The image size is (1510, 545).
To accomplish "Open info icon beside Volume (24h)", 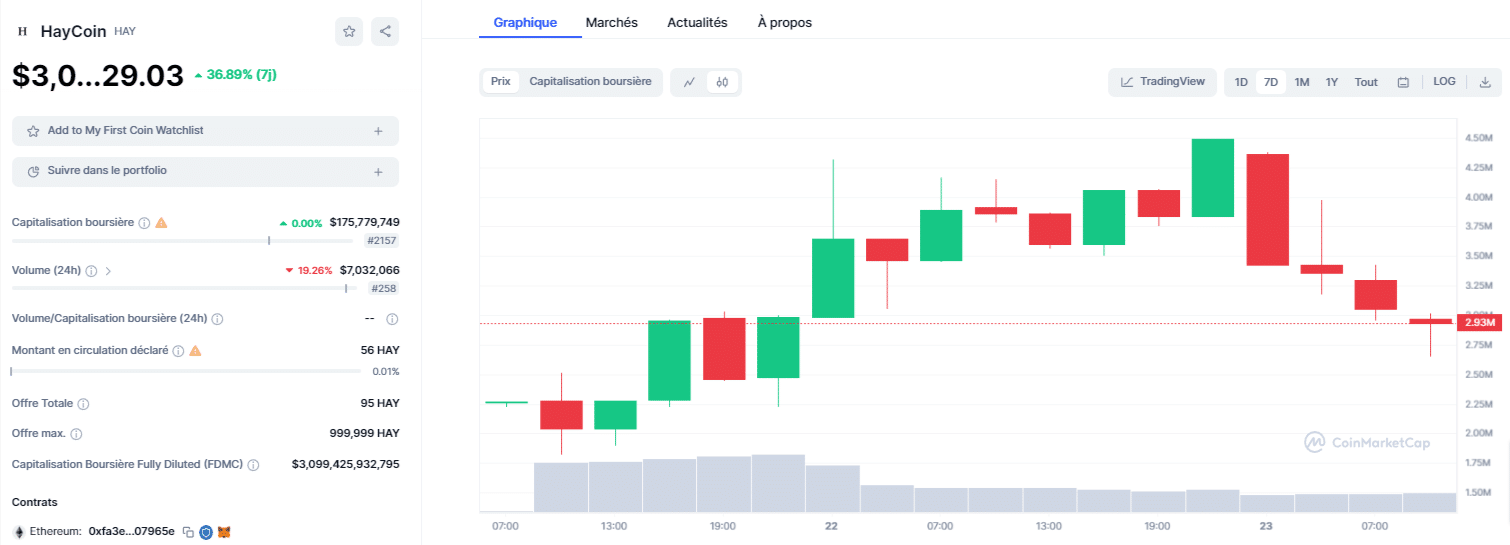I will tap(92, 271).
